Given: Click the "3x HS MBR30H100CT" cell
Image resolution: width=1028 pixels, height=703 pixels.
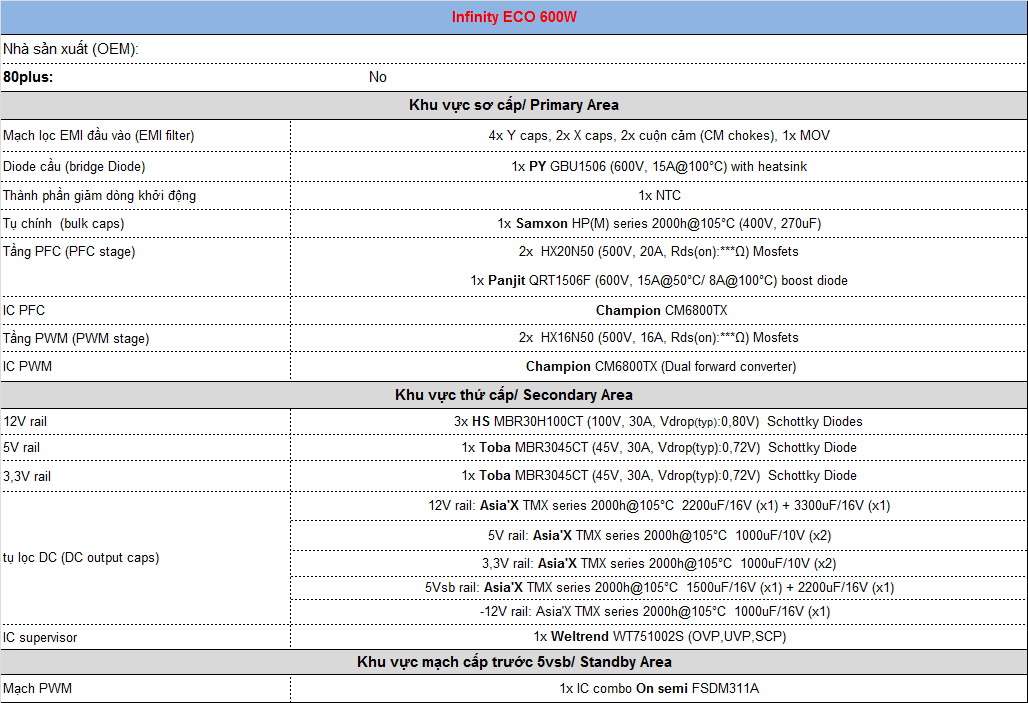Looking at the screenshot, I should 659,422.
